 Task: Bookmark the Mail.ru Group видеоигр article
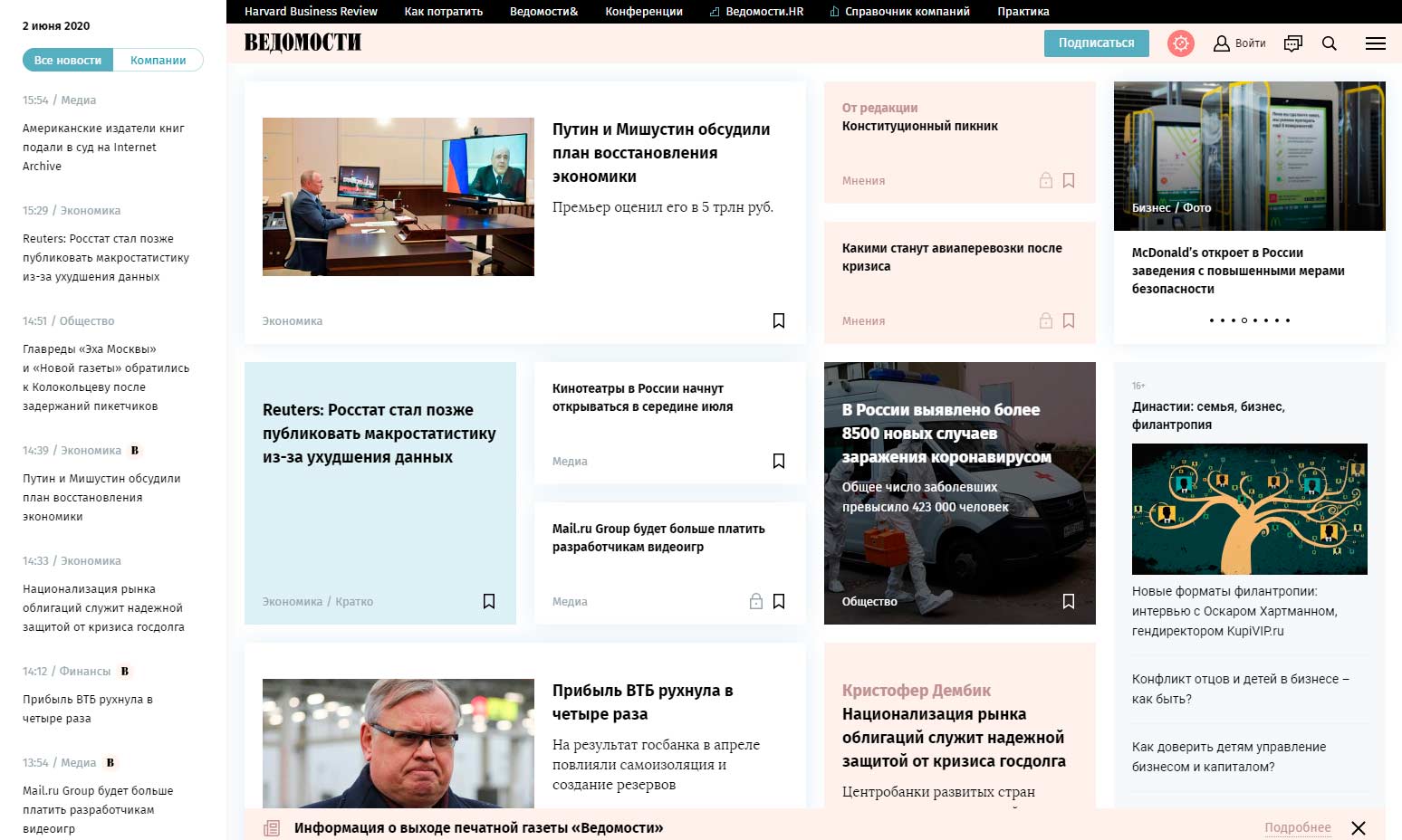click(779, 601)
